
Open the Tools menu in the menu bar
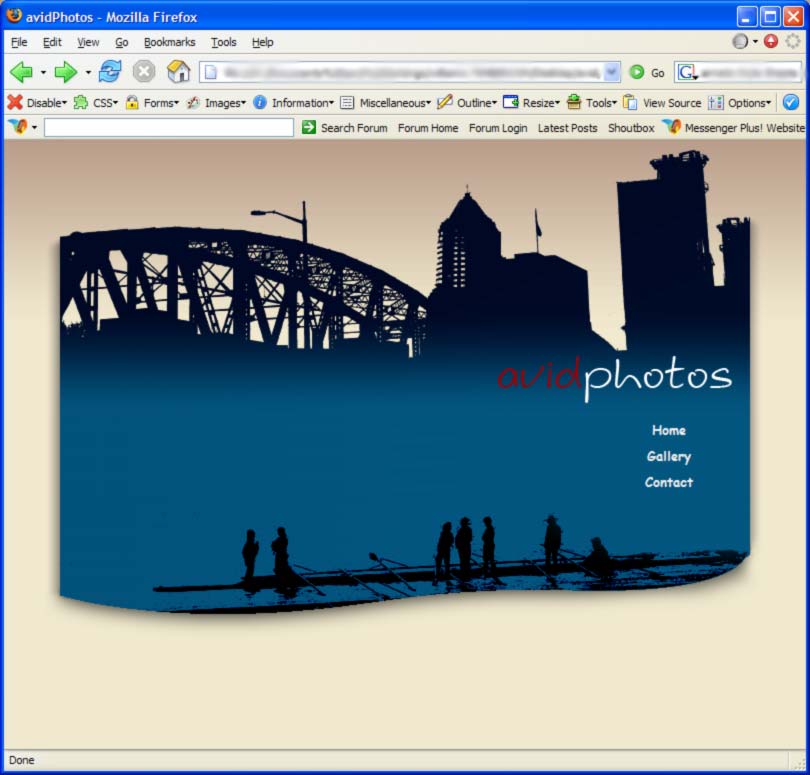pyautogui.click(x=223, y=42)
